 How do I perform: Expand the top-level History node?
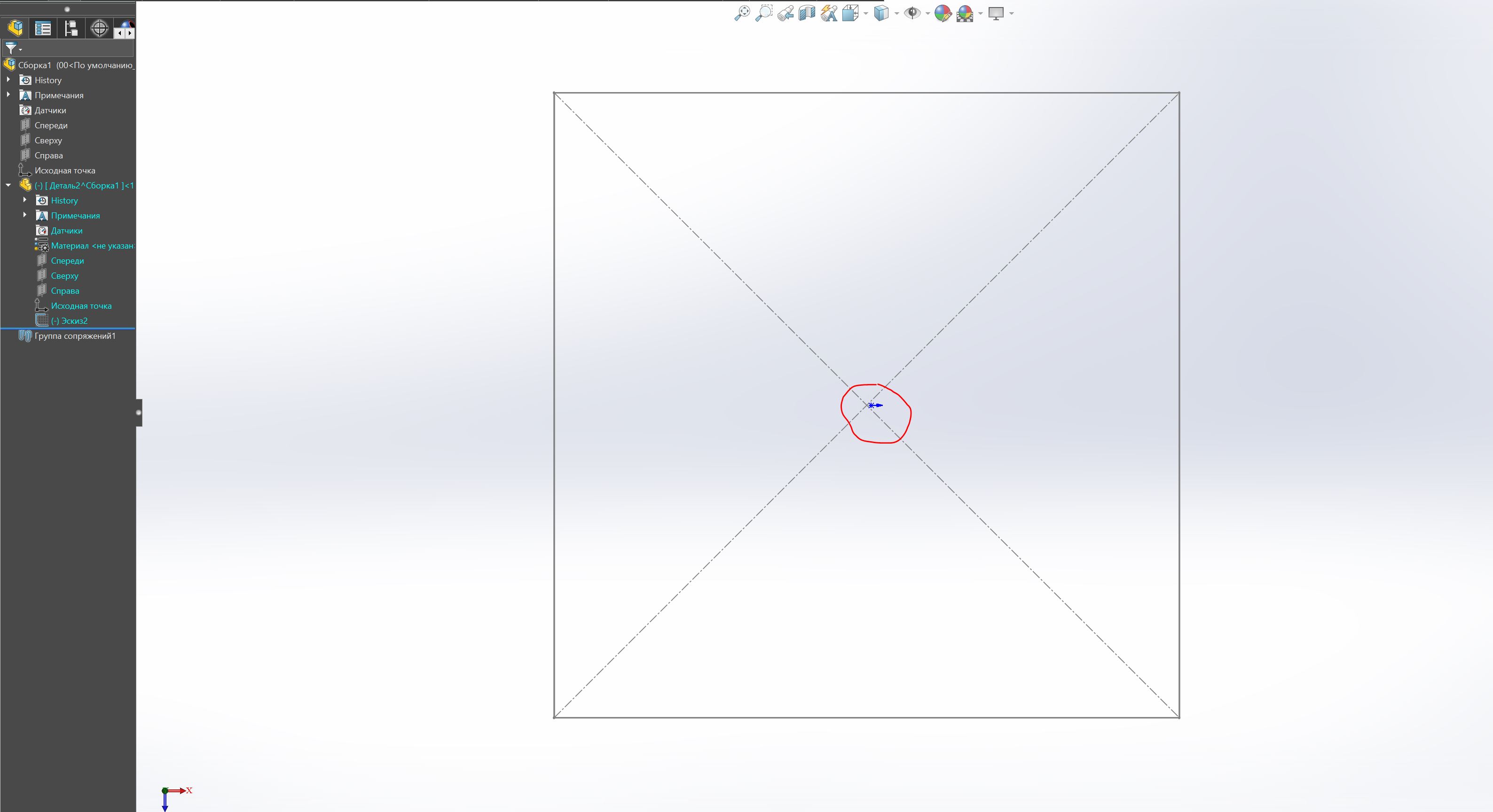pos(8,80)
